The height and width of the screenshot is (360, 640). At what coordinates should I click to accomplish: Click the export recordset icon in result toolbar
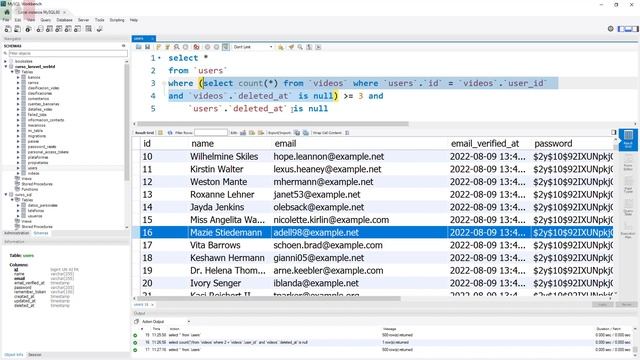(297, 133)
